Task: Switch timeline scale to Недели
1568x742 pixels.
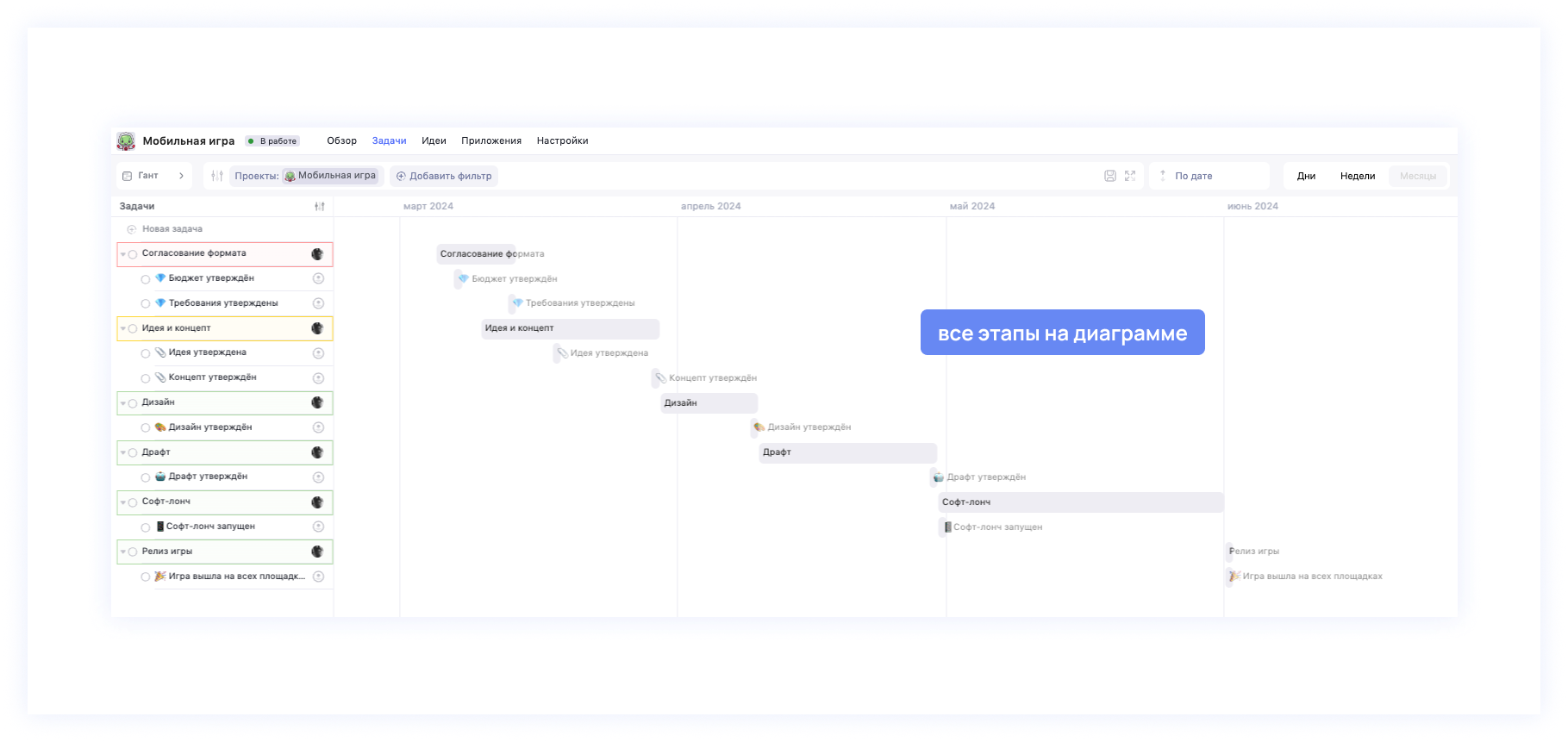Action: pos(1357,176)
